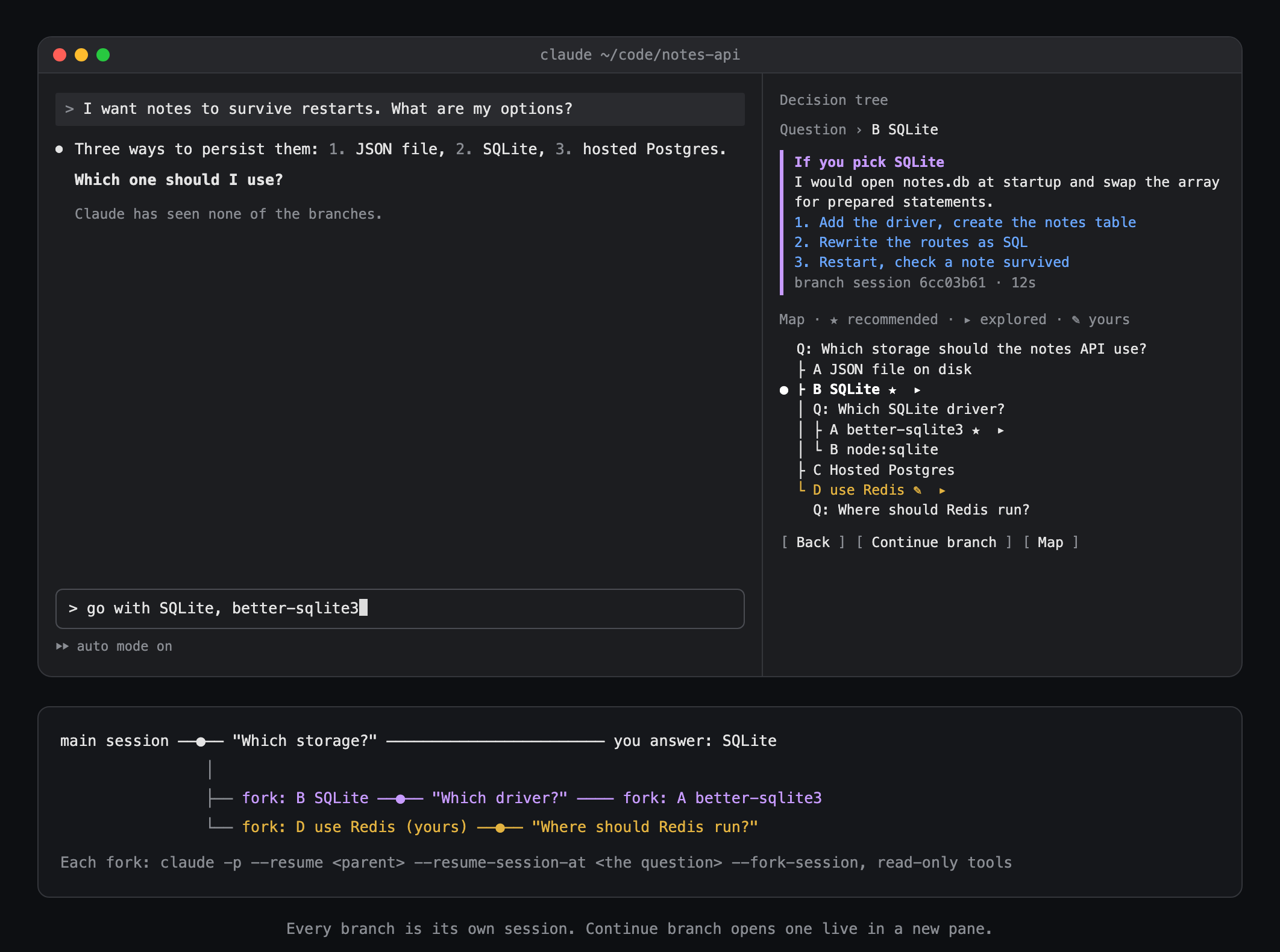1280x952 pixels.
Task: Click the 'Decision tree' panel title
Action: point(833,100)
